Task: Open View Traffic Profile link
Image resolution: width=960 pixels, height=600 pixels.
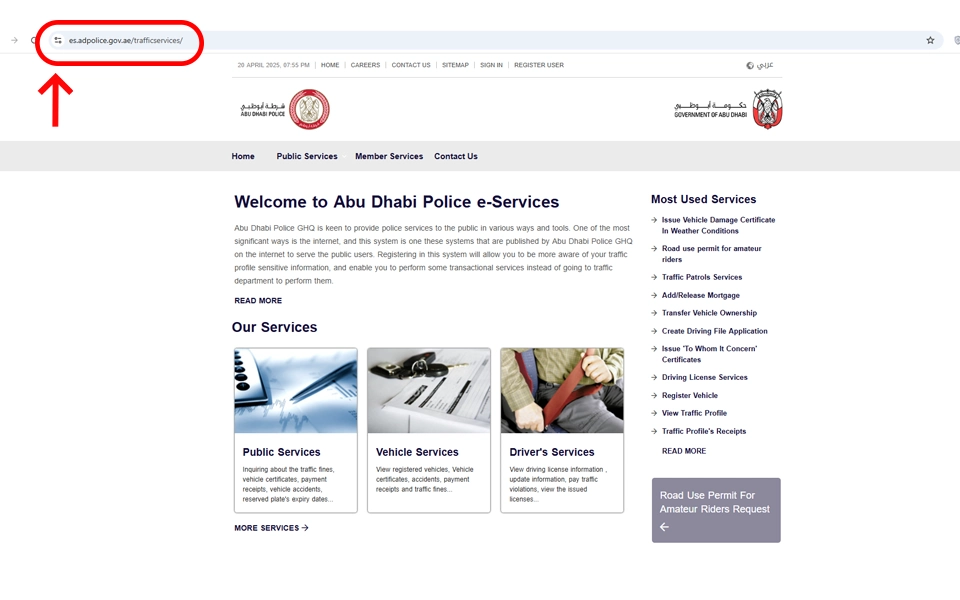Action: pyautogui.click(x=694, y=413)
